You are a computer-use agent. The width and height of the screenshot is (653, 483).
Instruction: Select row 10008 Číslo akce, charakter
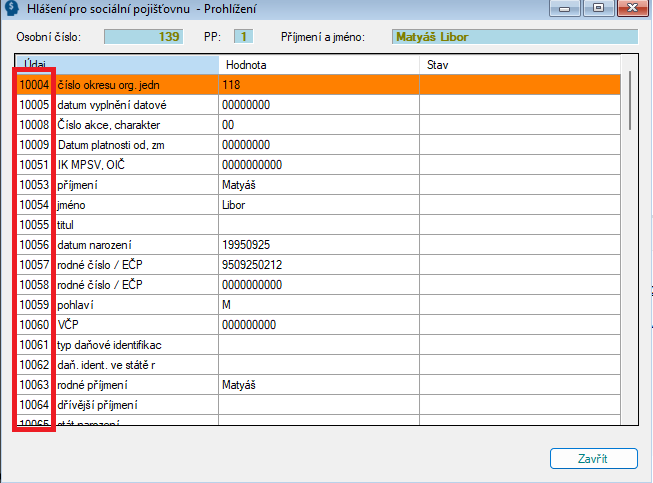[318, 124]
